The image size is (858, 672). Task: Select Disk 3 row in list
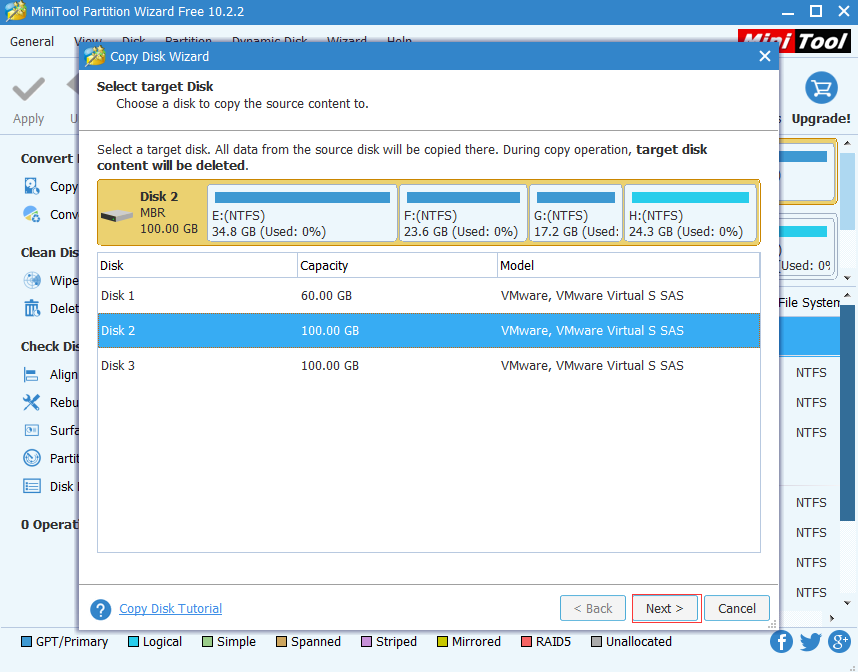tap(428, 366)
